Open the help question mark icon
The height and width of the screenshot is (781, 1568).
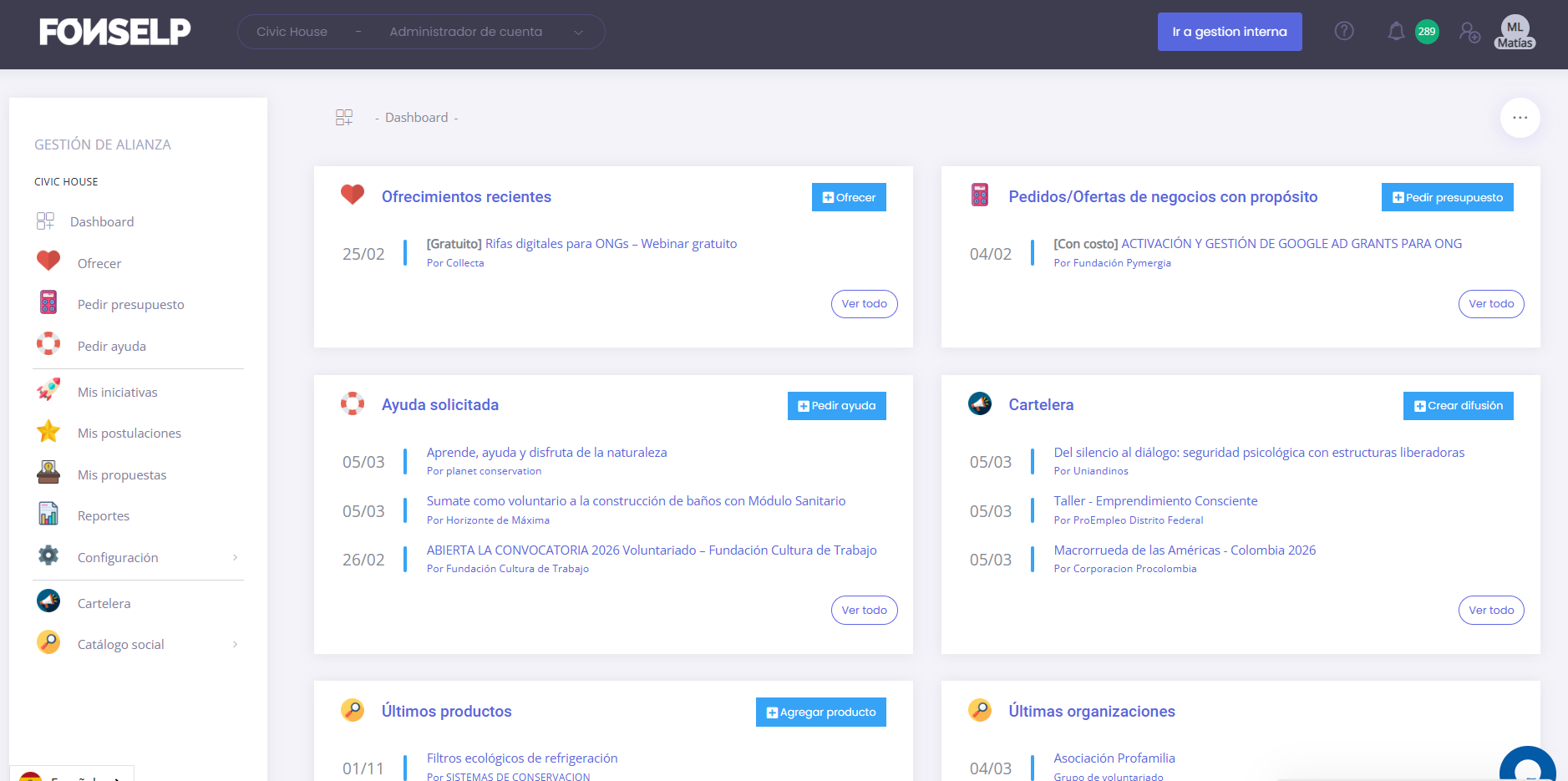click(x=1344, y=31)
